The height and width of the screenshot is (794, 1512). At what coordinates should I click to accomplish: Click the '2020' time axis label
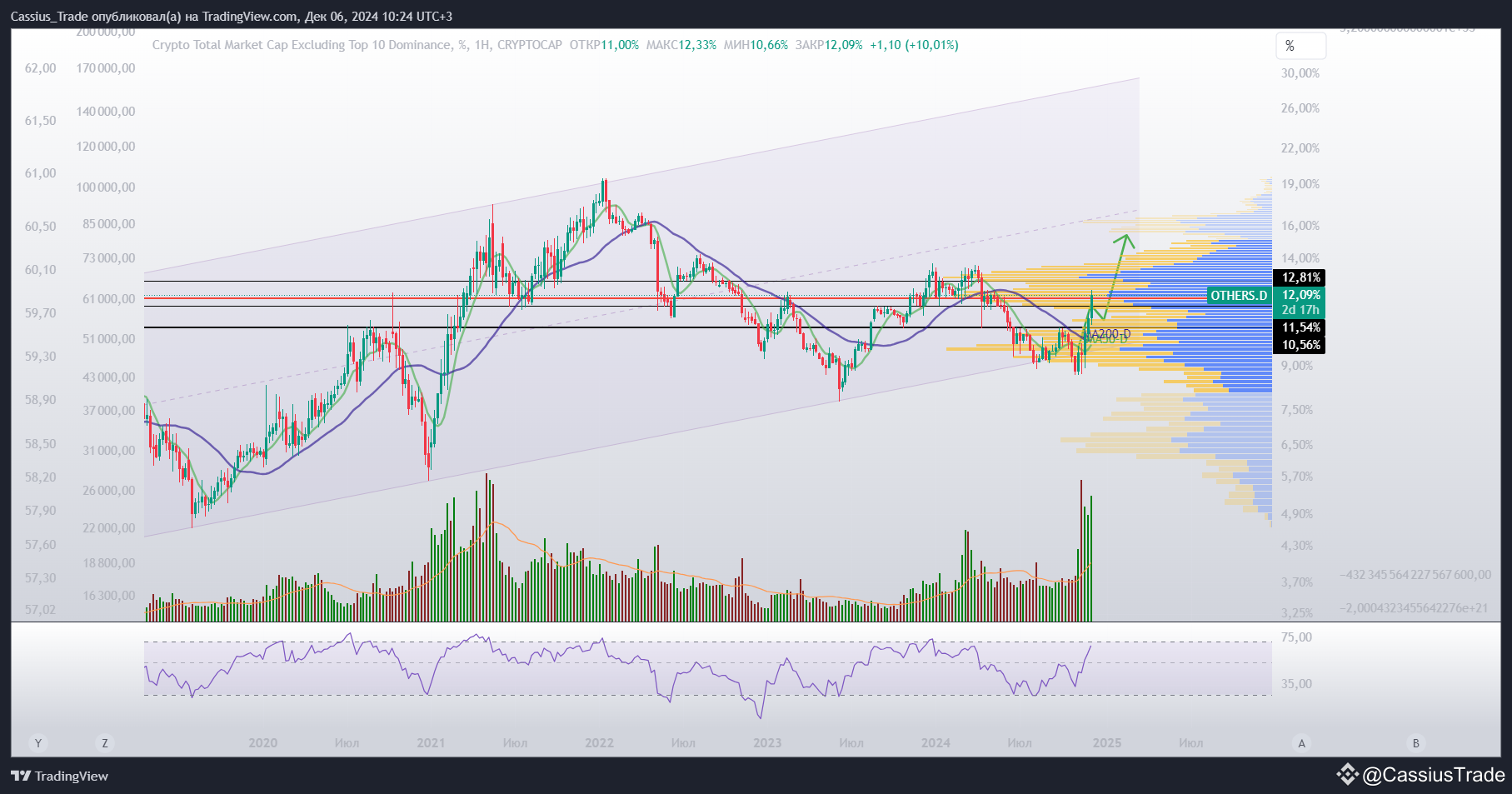point(263,743)
